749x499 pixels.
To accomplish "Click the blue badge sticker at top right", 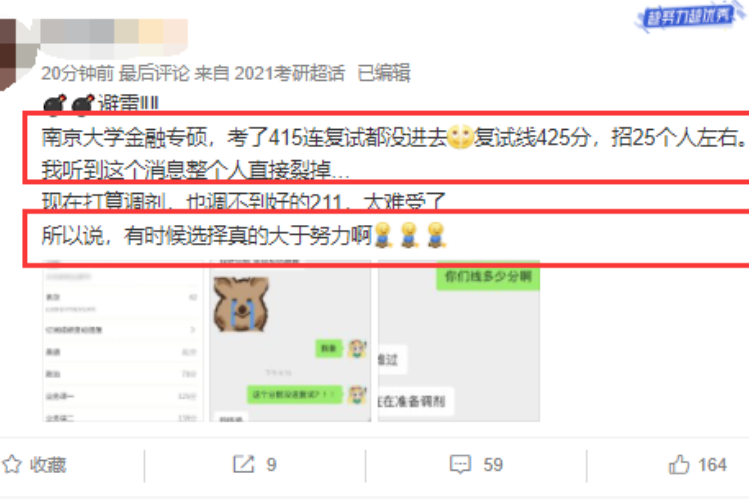I will click(687, 18).
